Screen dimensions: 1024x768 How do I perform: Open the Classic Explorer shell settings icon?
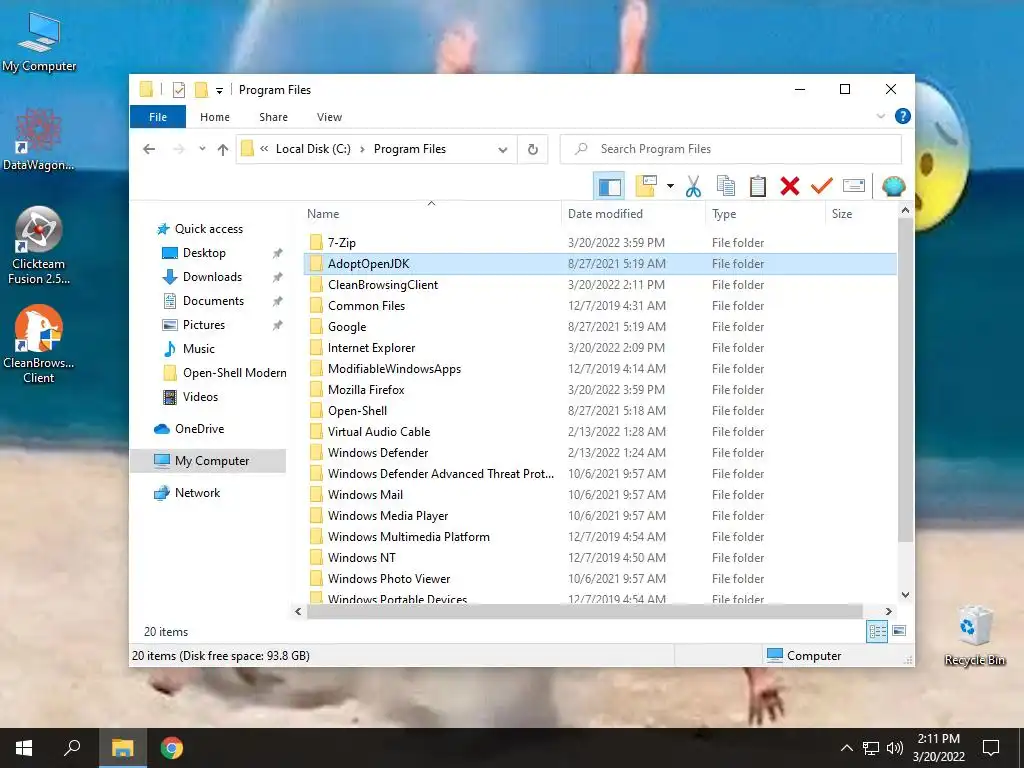pyautogui.click(x=893, y=186)
